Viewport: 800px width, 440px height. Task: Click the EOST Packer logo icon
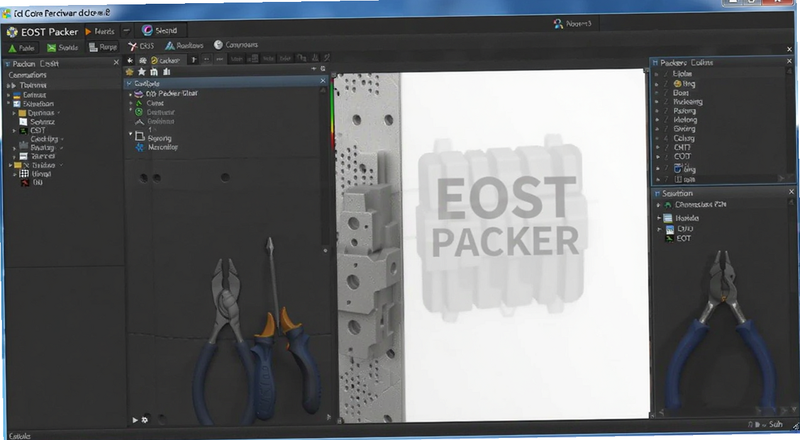pyautogui.click(x=12, y=32)
